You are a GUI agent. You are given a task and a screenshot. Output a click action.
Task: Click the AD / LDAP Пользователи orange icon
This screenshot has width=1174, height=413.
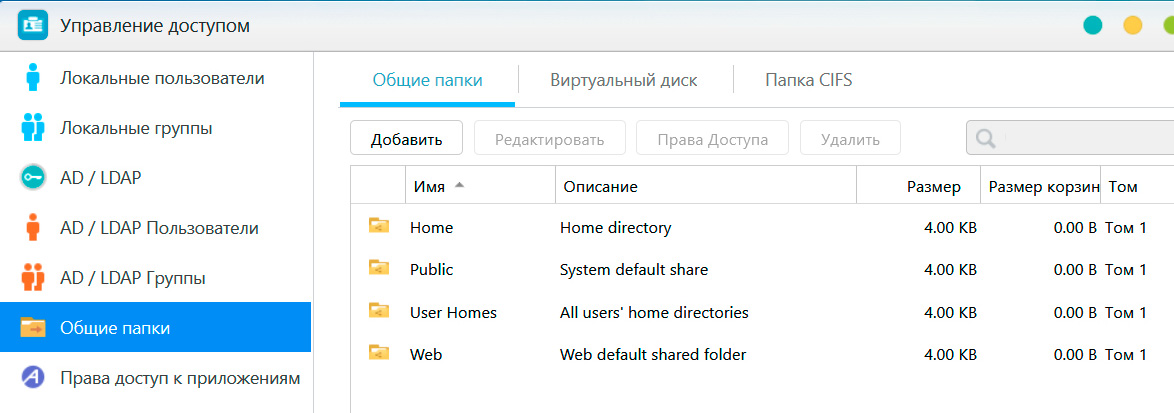coord(33,228)
